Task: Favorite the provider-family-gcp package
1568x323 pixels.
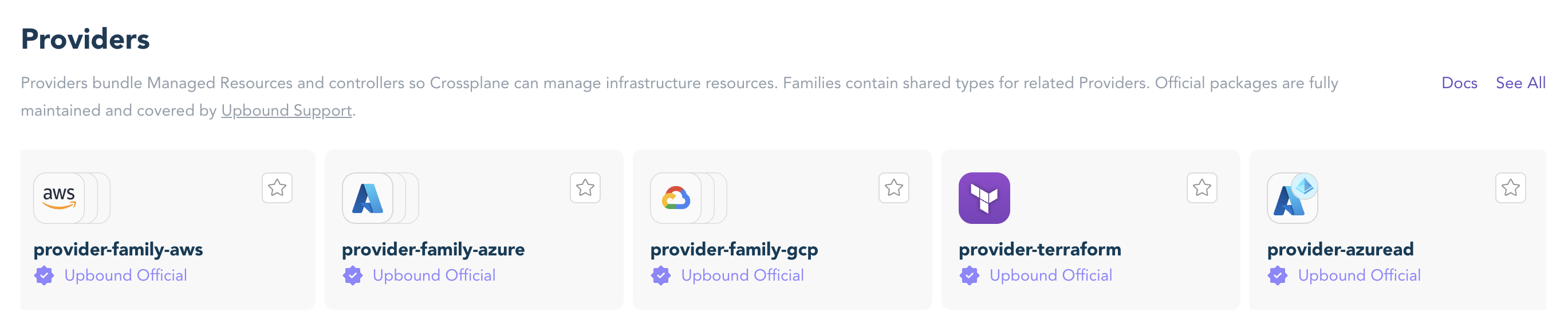Action: 894,188
